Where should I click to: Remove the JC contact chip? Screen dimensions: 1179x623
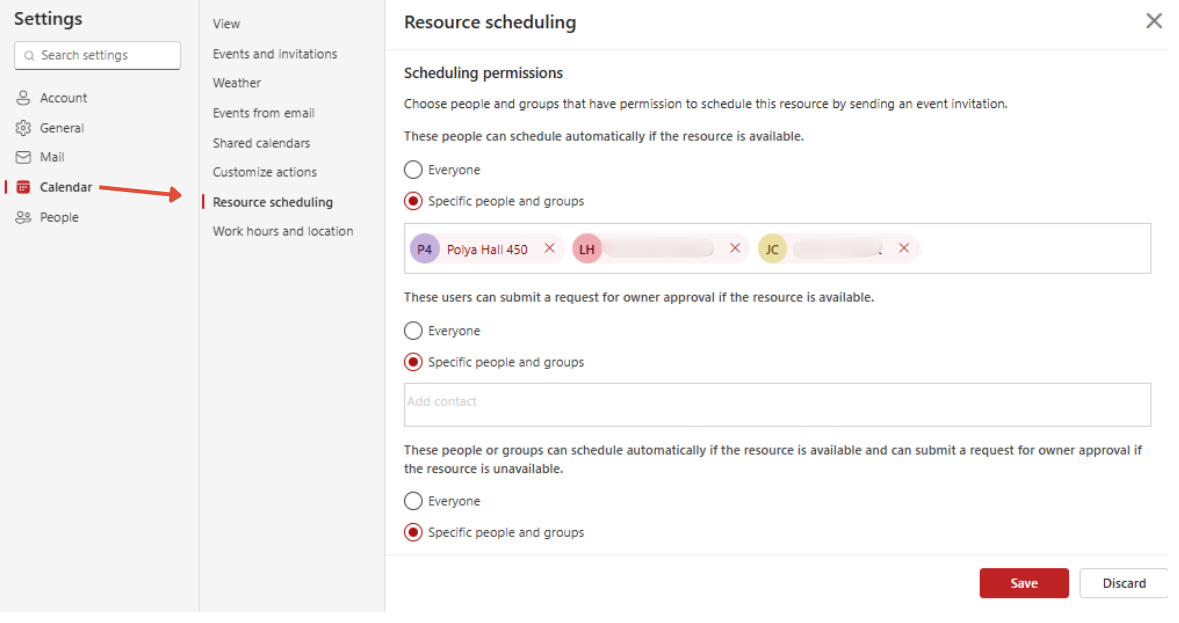pyautogui.click(x=904, y=249)
